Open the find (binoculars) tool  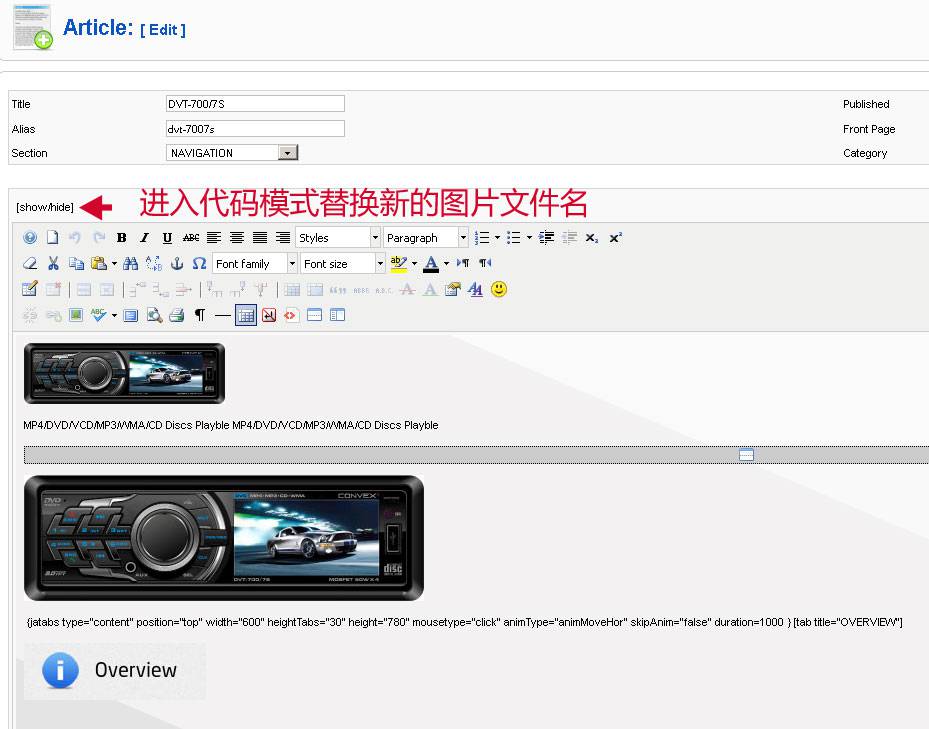click(x=131, y=263)
